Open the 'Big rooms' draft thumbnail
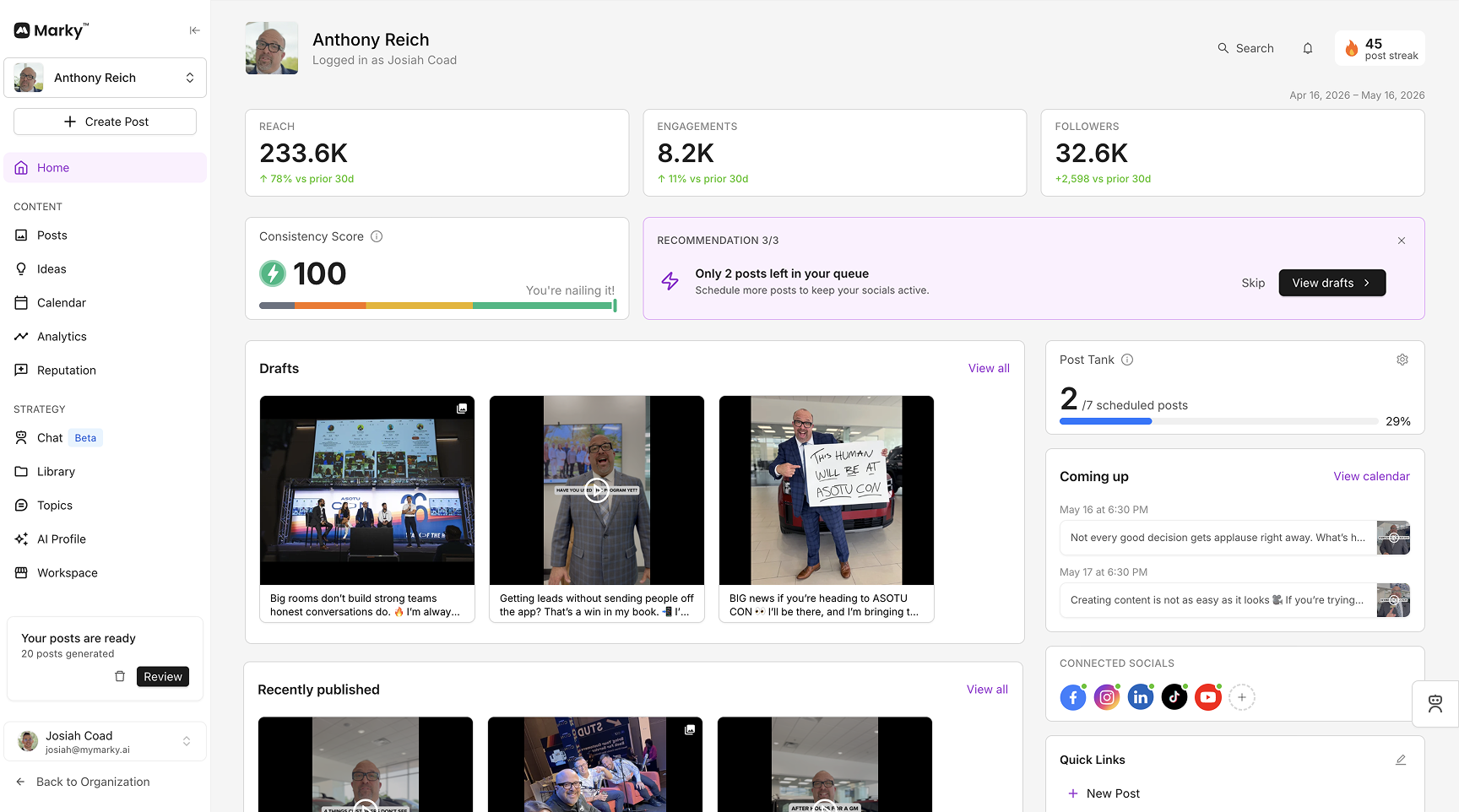The height and width of the screenshot is (812, 1459). click(367, 490)
